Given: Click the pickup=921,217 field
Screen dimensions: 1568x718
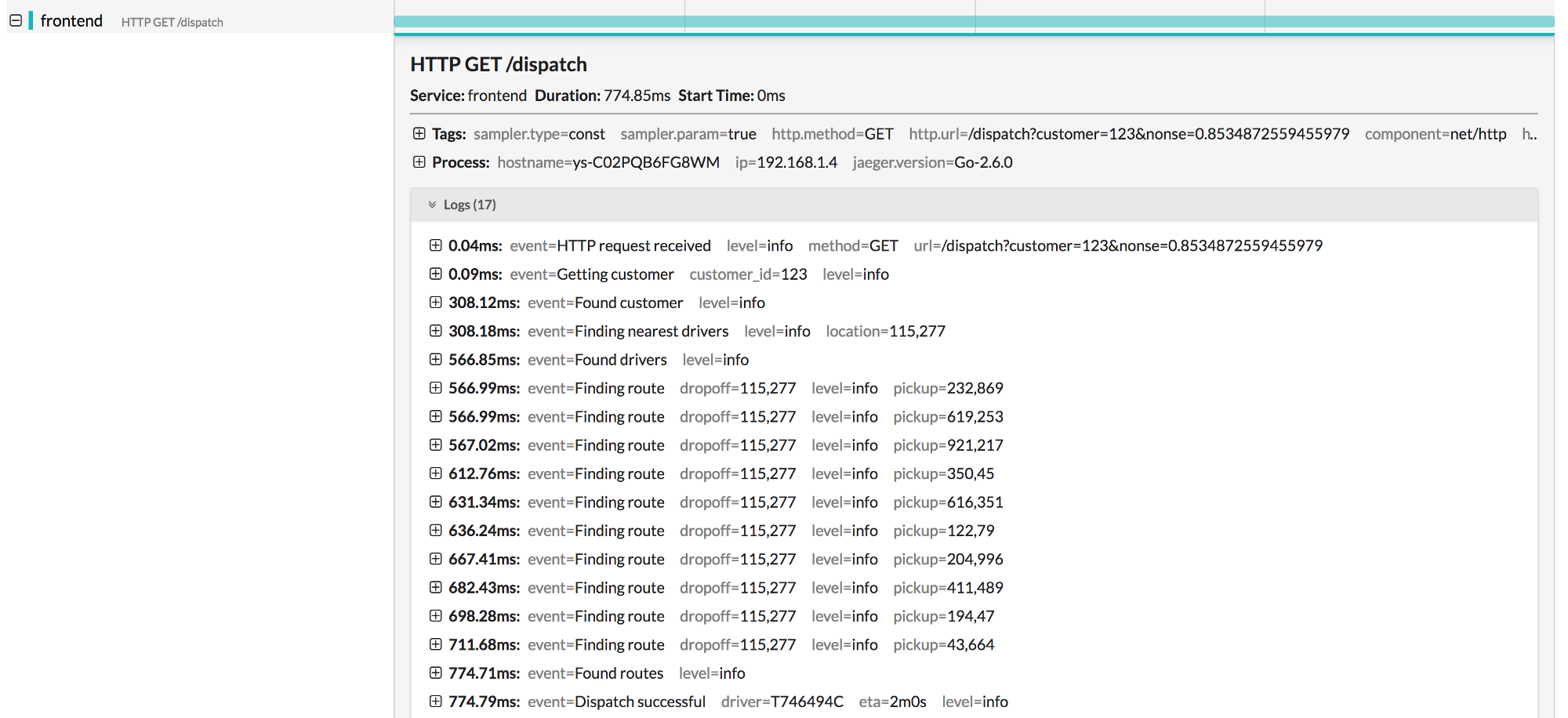Looking at the screenshot, I should (x=948, y=445).
